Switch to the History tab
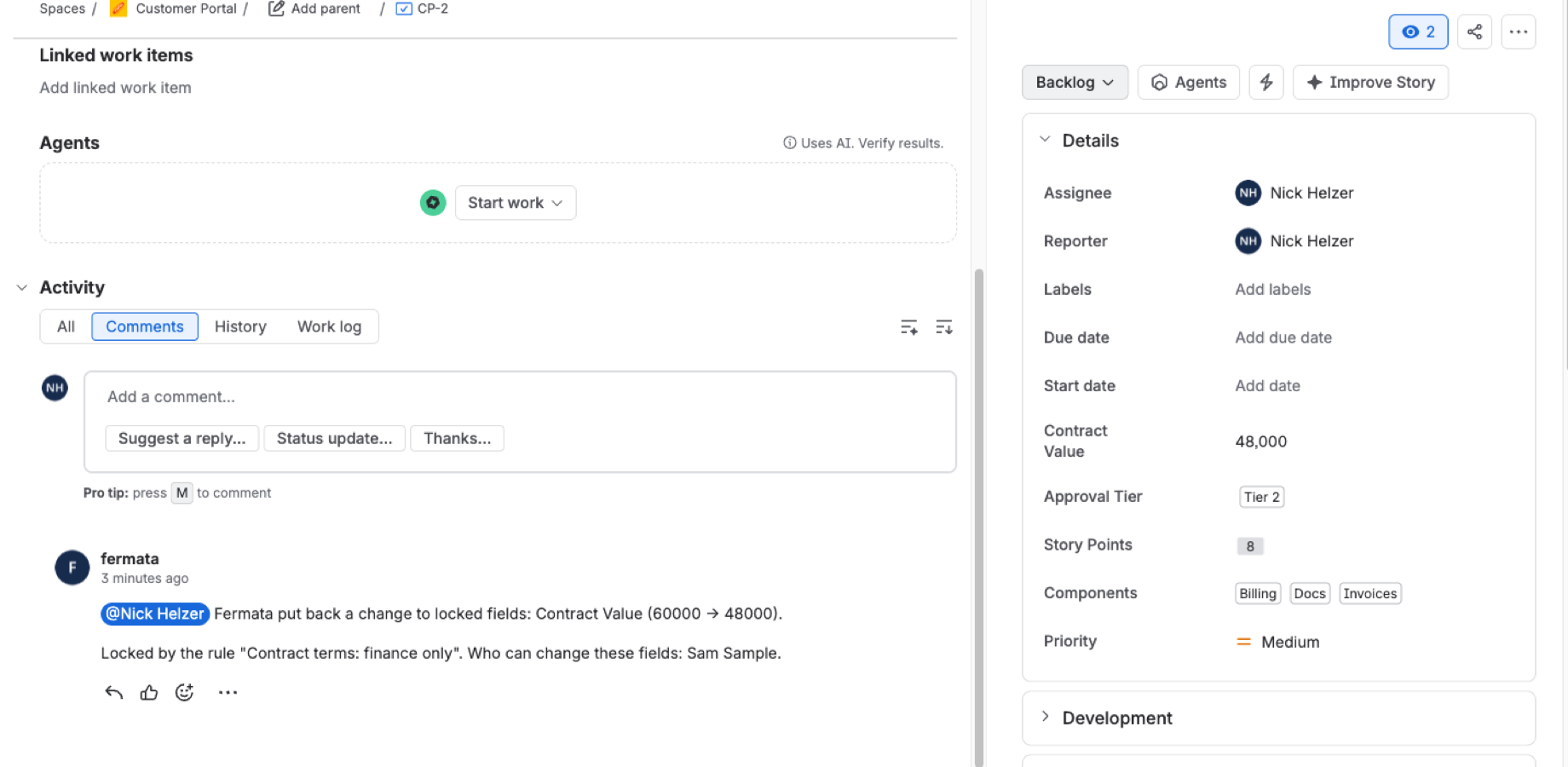1568x767 pixels. click(240, 326)
